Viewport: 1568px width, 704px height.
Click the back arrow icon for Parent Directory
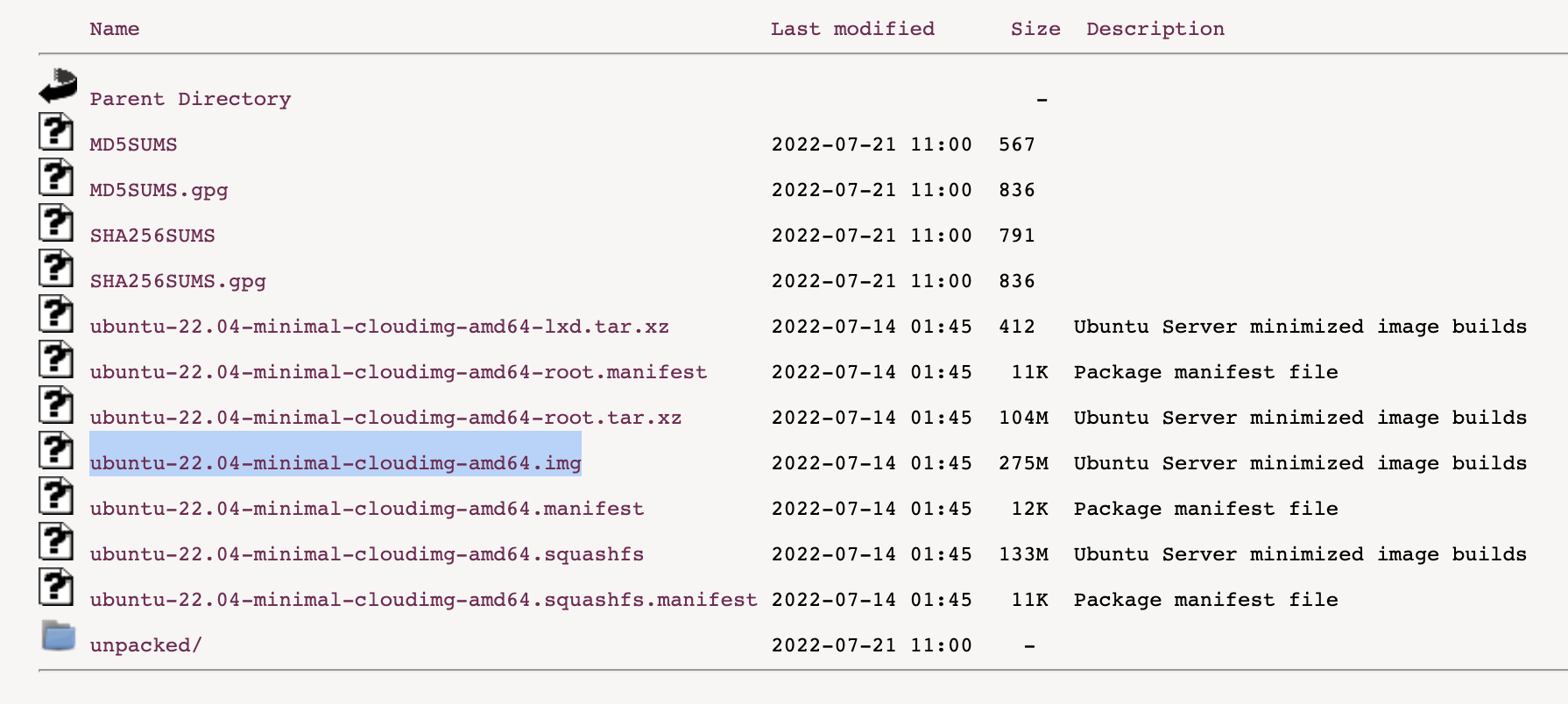tap(58, 87)
